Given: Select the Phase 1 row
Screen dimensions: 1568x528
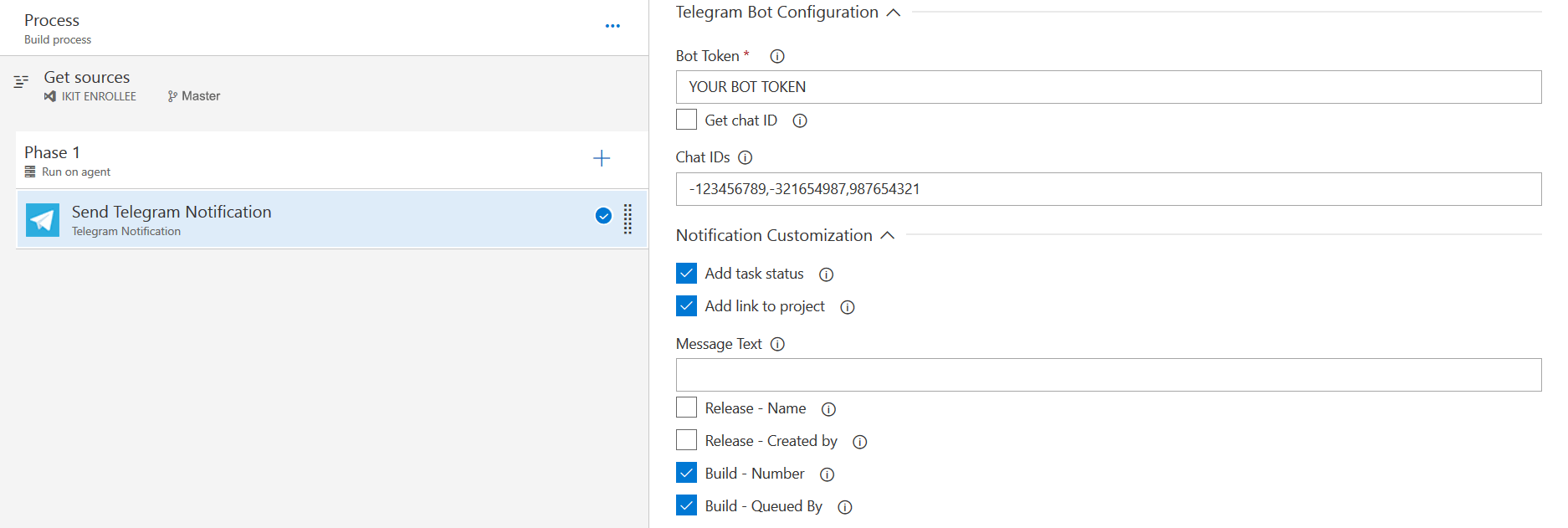Looking at the screenshot, I should coord(332,160).
